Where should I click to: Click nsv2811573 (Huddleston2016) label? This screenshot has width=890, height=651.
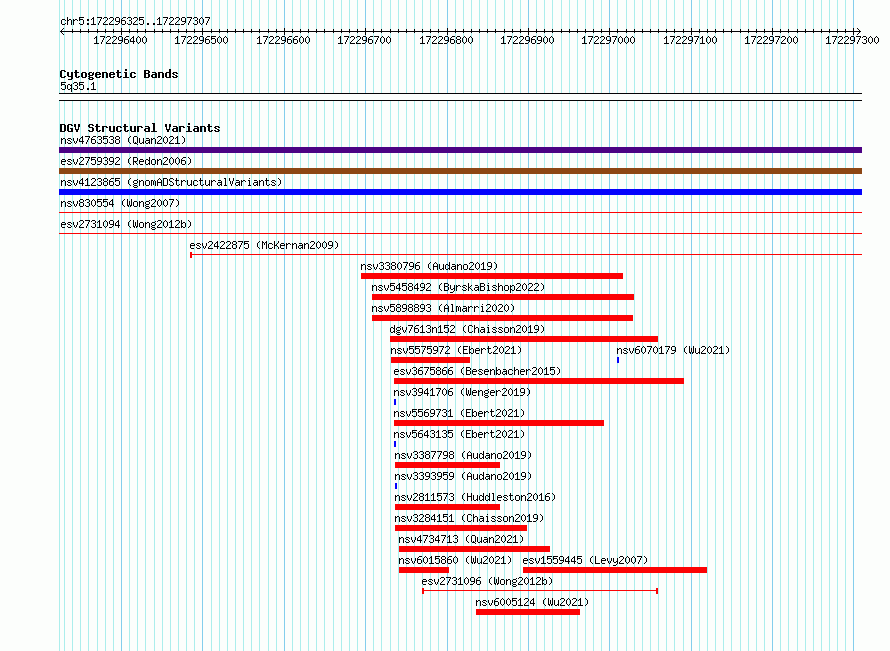475,497
